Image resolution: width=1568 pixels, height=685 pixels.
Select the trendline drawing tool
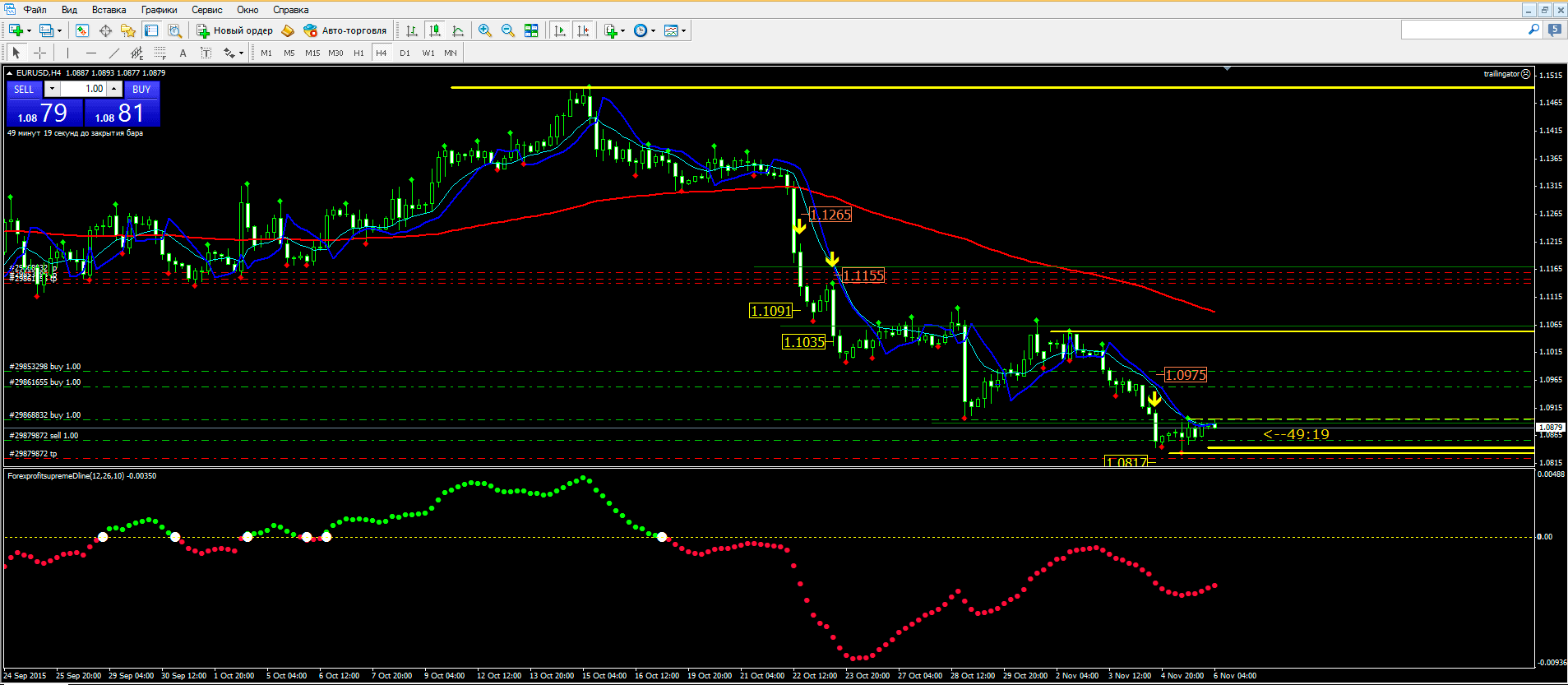coord(113,53)
